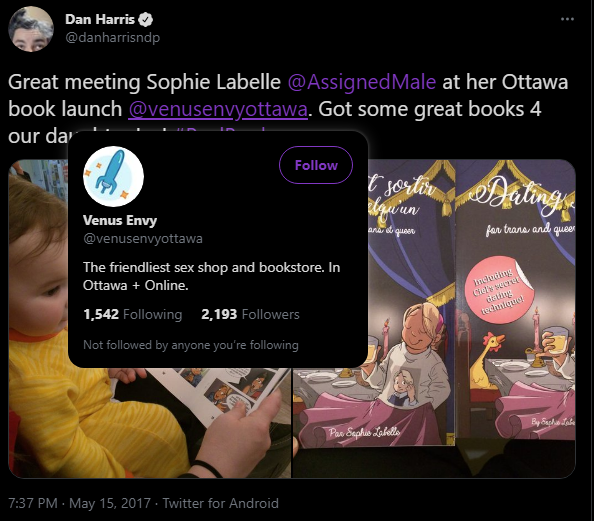
Task: Click the Venus Envy name in hover card
Action: (120, 220)
